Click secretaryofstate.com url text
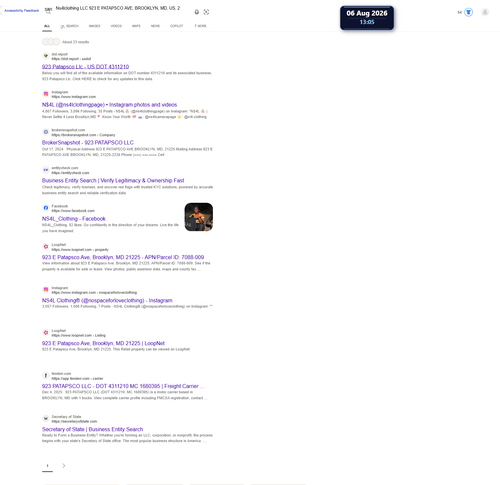The width and height of the screenshot is (500, 485). 74,421
